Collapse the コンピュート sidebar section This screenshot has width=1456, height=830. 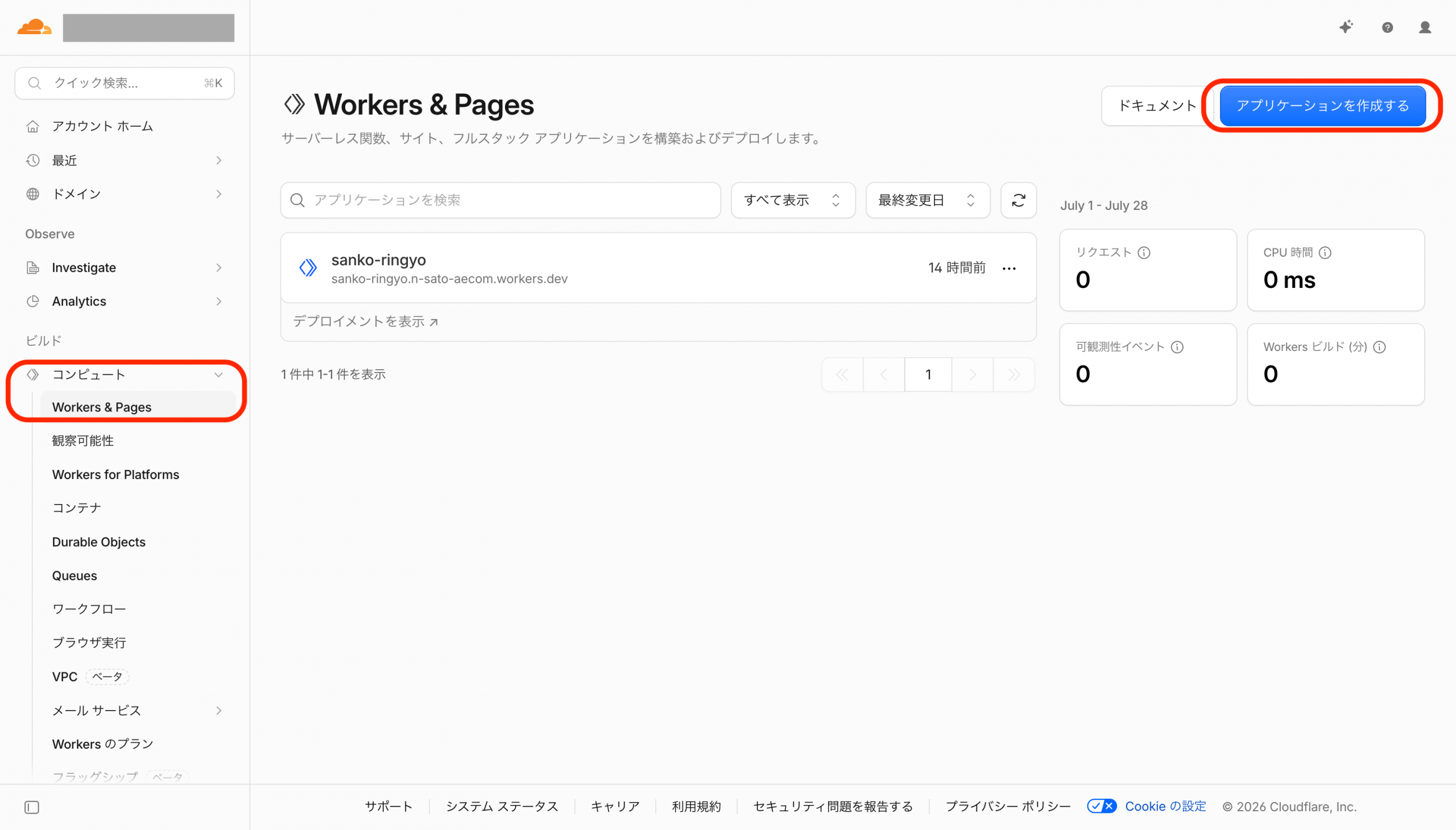[x=124, y=374]
